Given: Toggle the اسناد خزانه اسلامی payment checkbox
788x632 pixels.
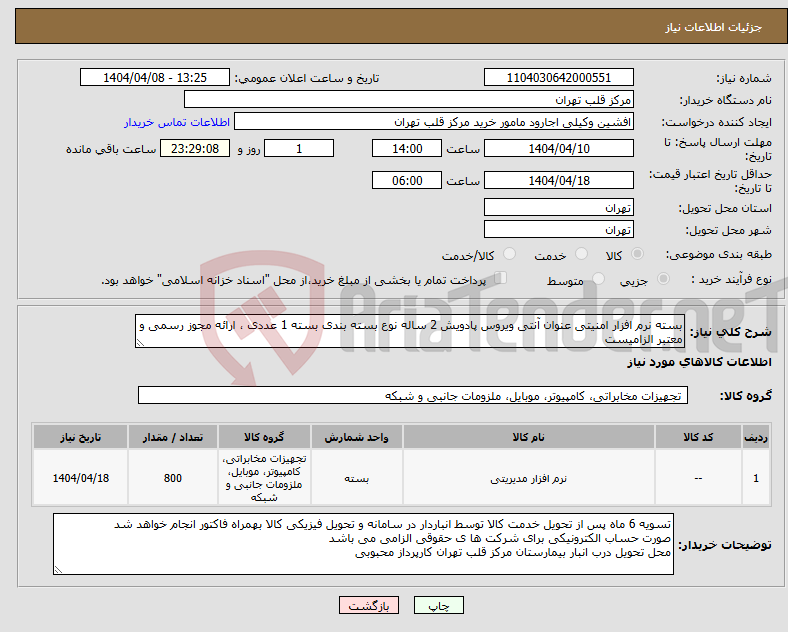Looking at the screenshot, I should (501, 278).
